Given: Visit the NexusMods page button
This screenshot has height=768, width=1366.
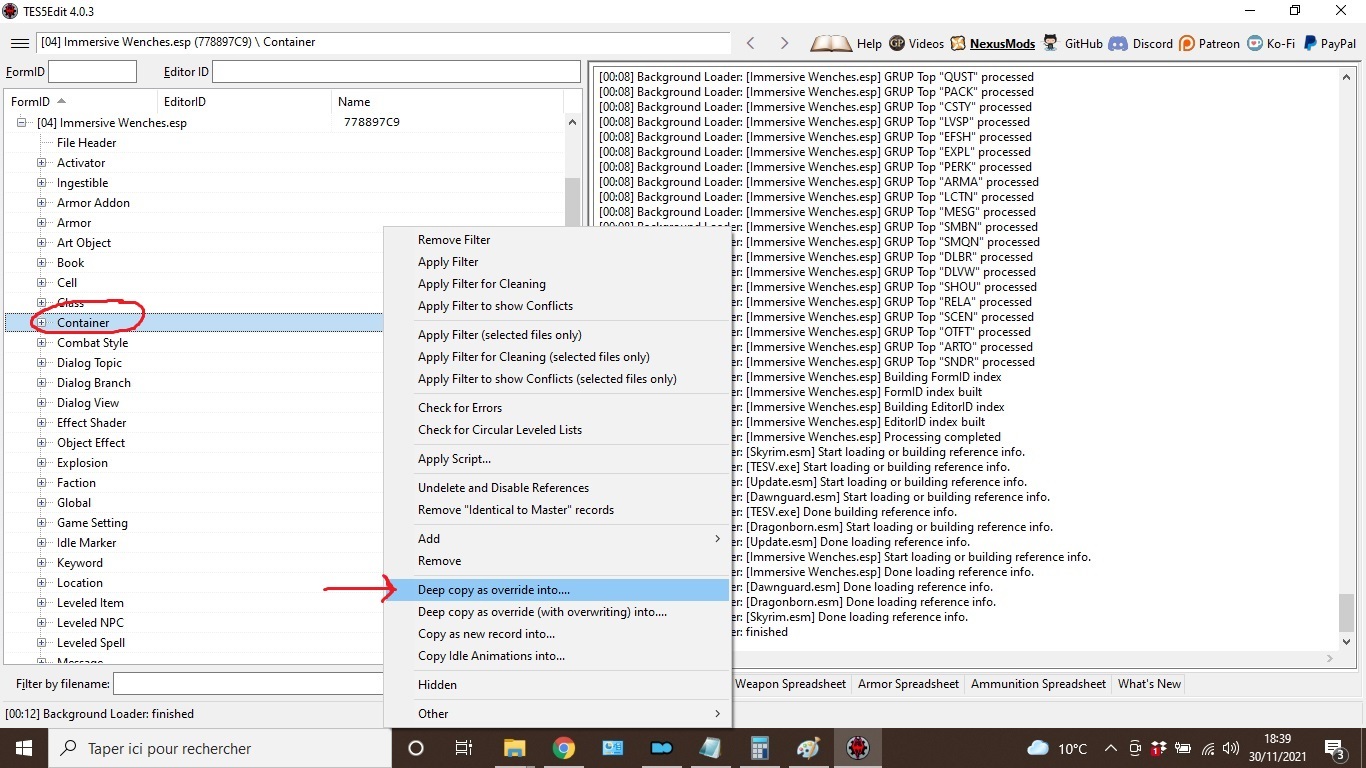Looking at the screenshot, I should [x=994, y=43].
